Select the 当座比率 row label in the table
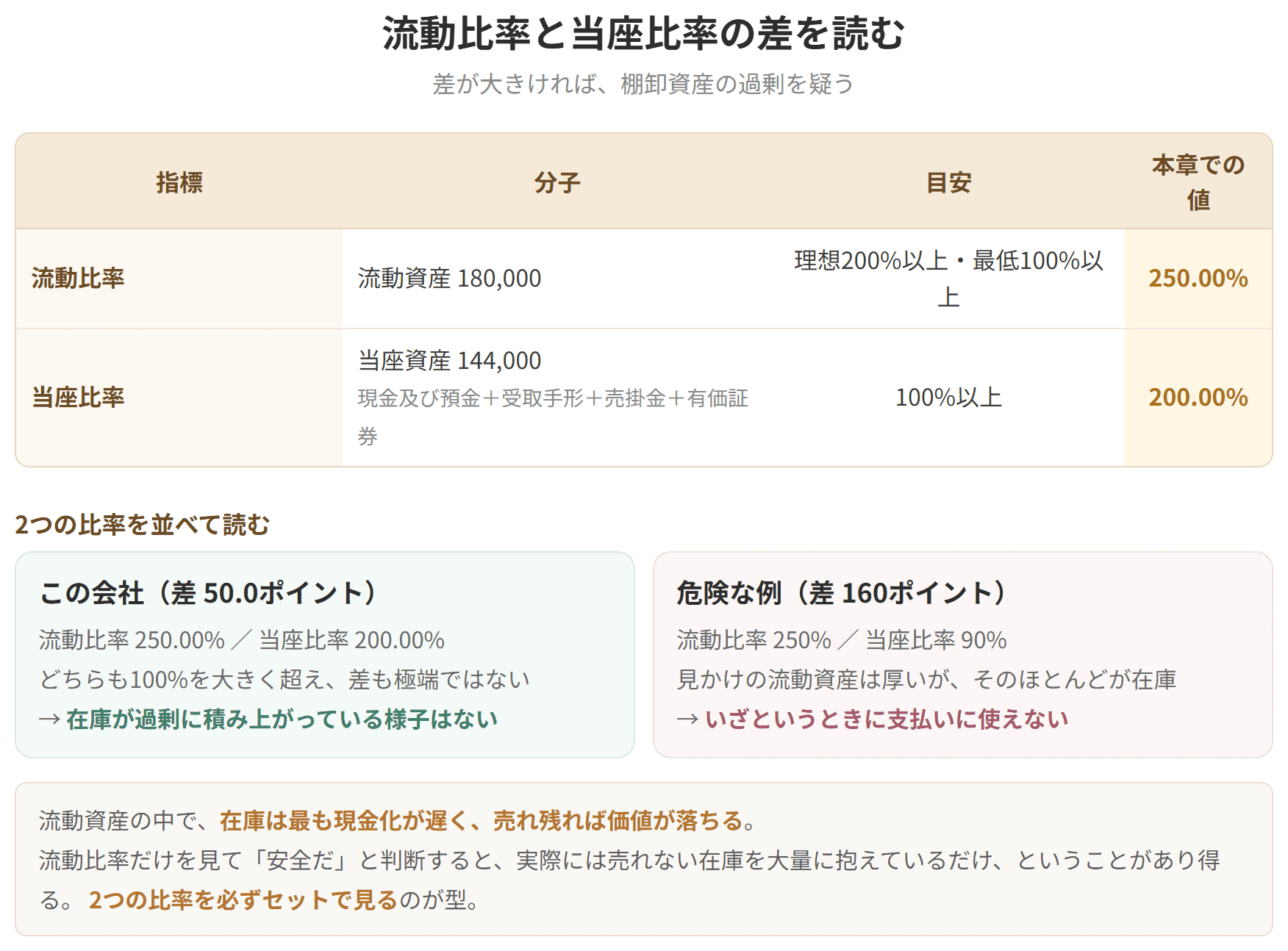The width and height of the screenshot is (1288, 951). 78,398
